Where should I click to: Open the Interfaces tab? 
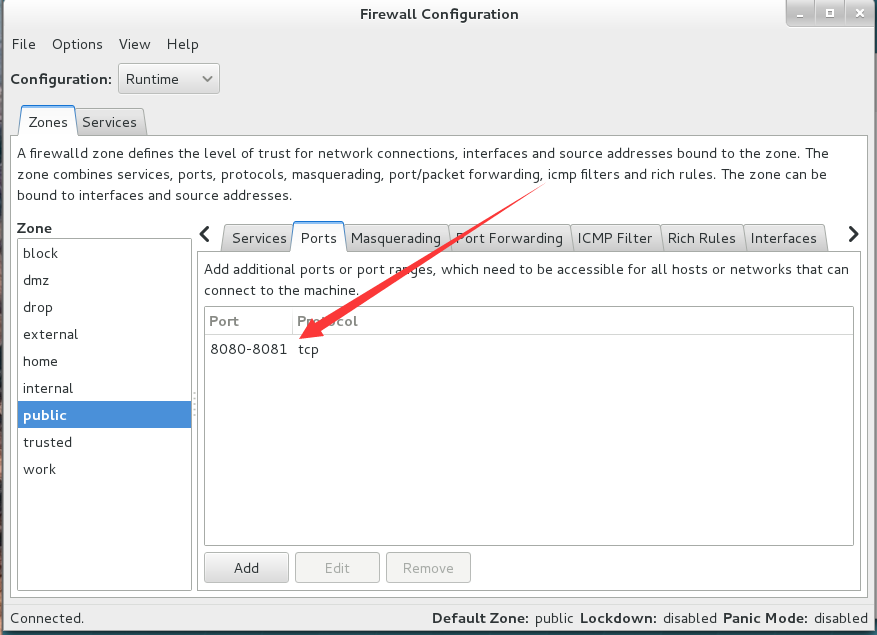784,238
